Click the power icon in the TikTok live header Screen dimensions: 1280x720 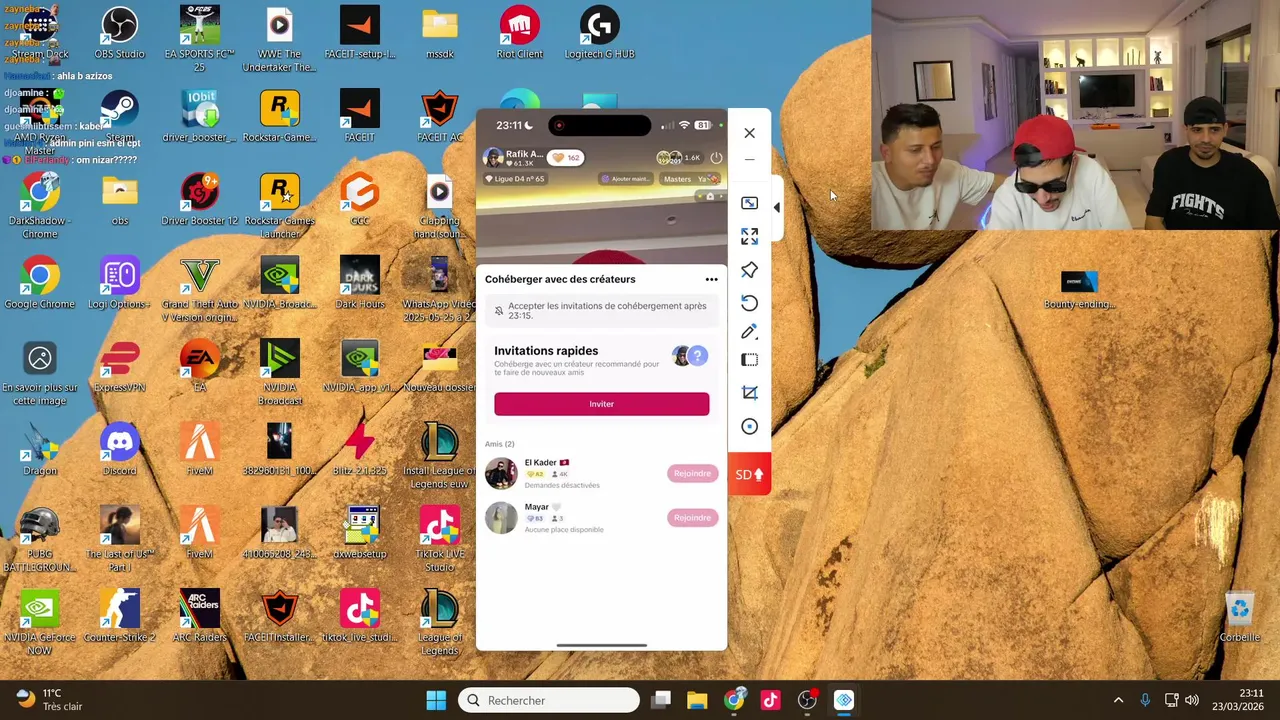716,158
